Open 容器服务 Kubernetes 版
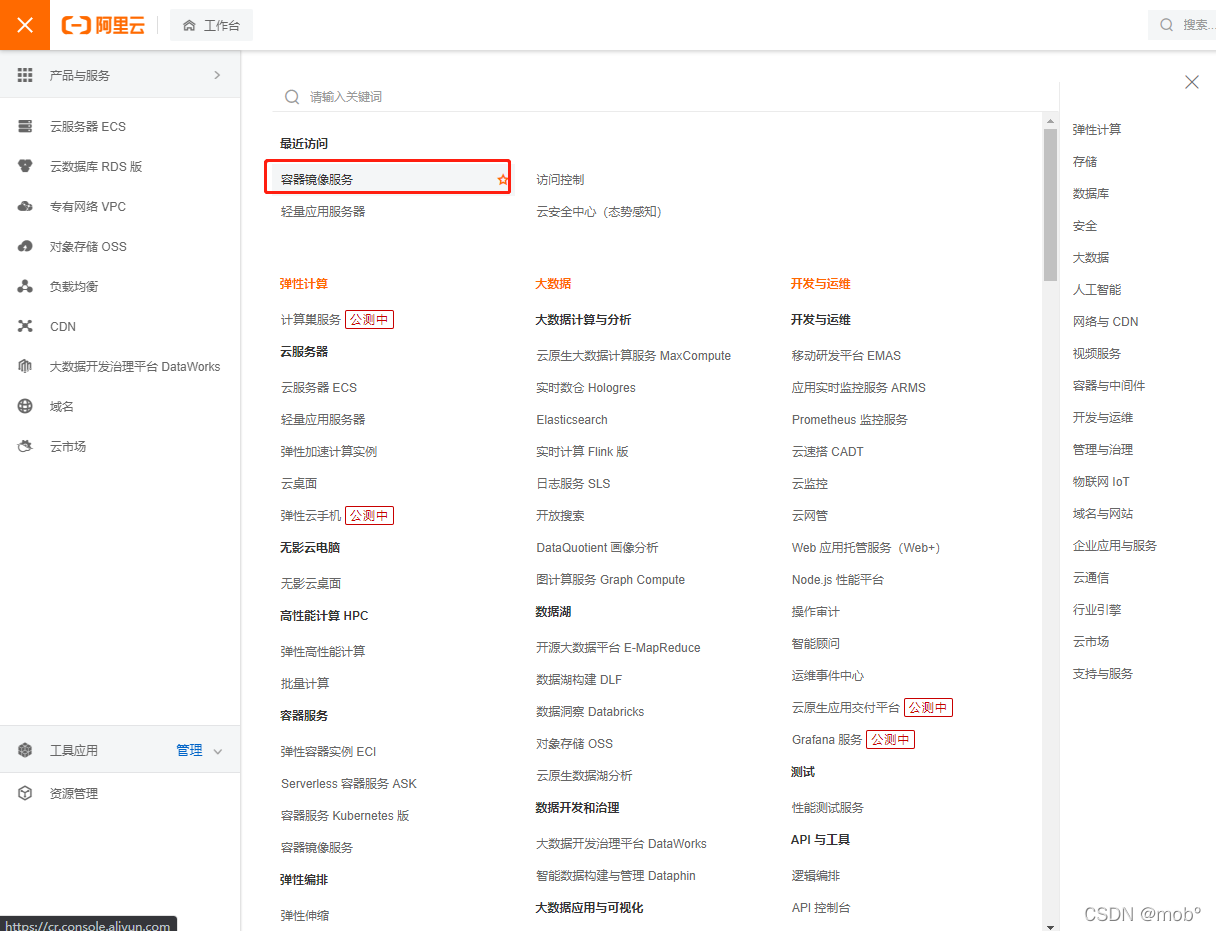 click(x=345, y=816)
